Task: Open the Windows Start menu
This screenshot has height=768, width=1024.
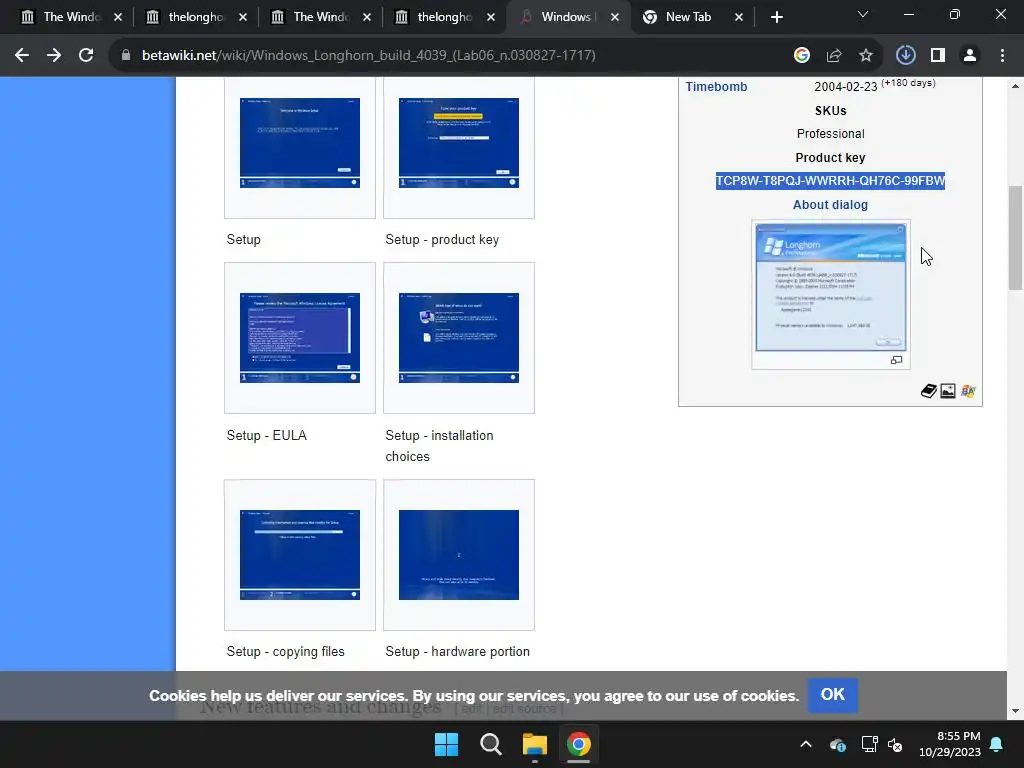Action: click(447, 744)
